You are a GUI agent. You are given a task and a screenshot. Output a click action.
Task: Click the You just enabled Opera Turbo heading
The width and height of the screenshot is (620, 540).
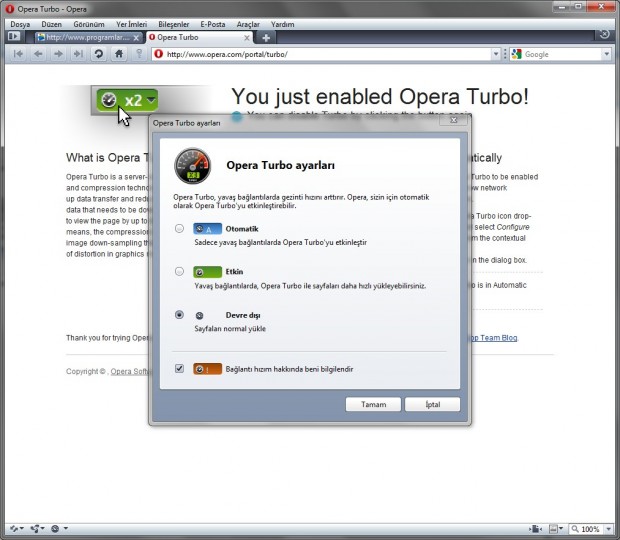point(380,96)
